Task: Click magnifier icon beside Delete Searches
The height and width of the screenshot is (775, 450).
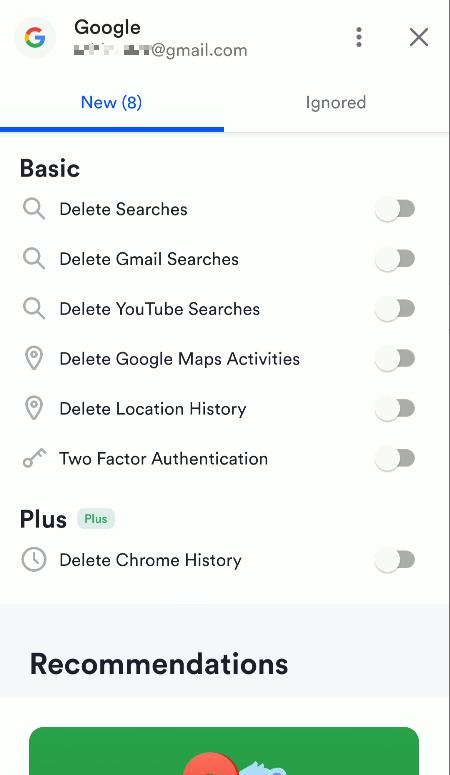Action: click(x=34, y=209)
